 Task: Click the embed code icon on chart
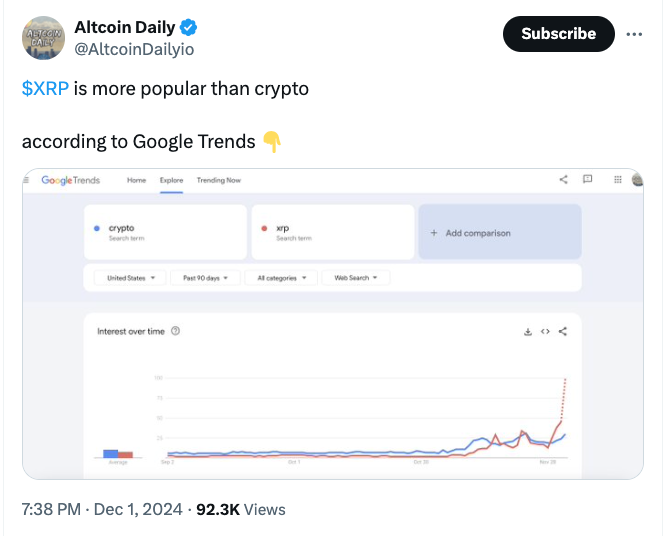point(545,332)
